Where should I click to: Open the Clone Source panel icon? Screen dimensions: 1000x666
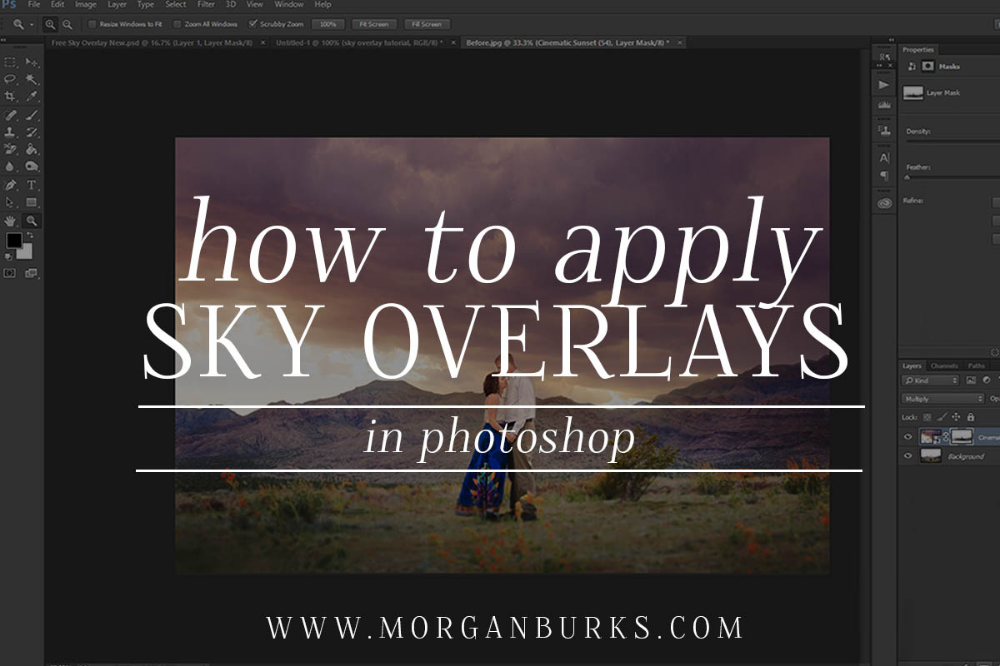coord(883,131)
